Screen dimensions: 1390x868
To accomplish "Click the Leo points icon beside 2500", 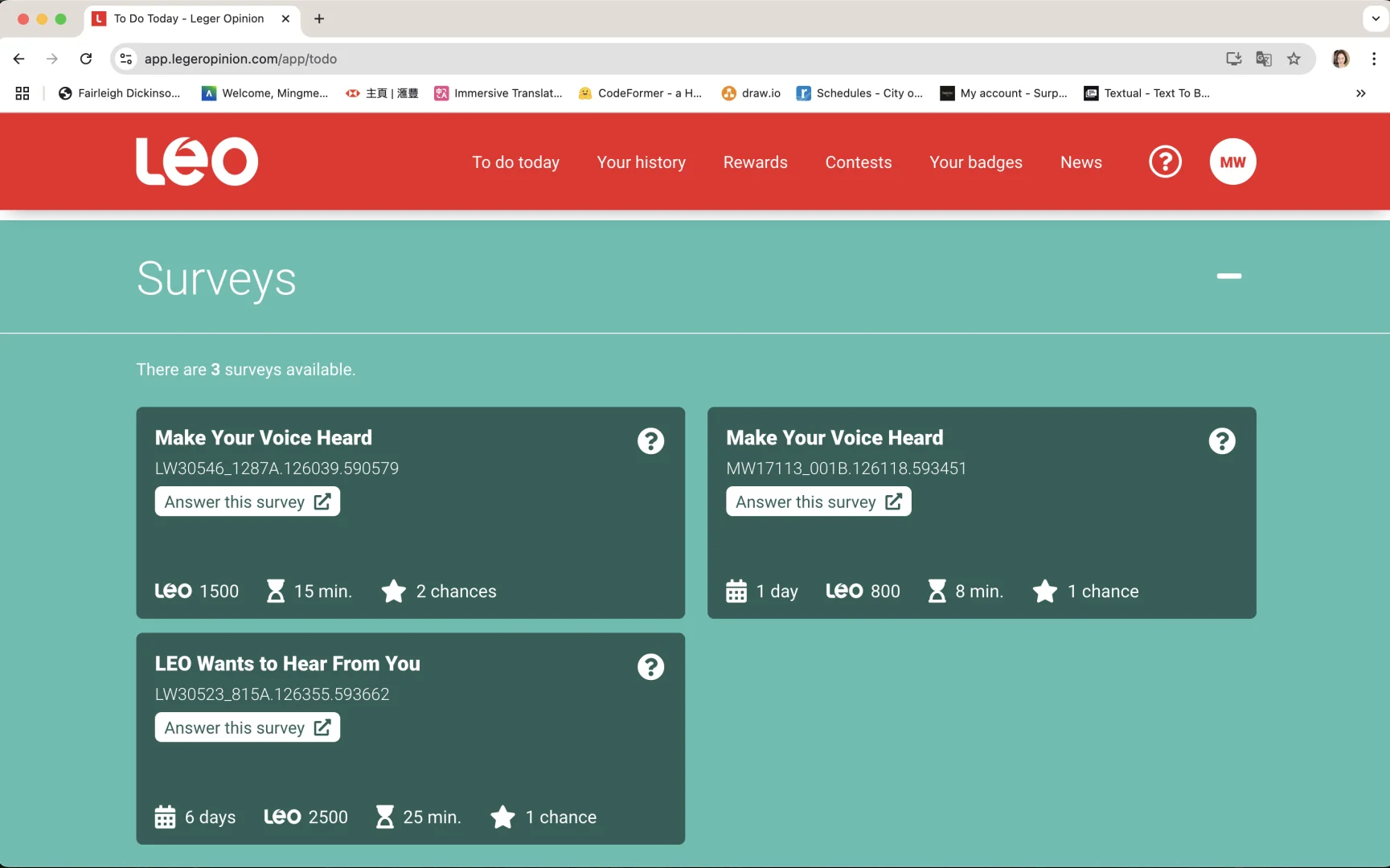I will coord(282,817).
